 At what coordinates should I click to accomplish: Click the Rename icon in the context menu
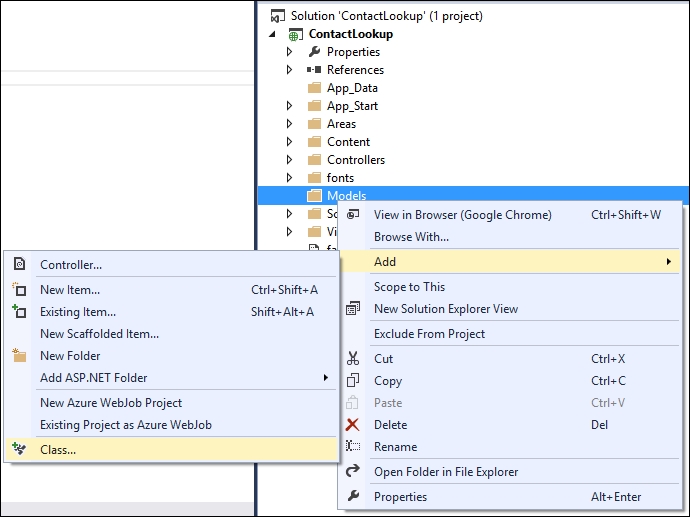(352, 447)
